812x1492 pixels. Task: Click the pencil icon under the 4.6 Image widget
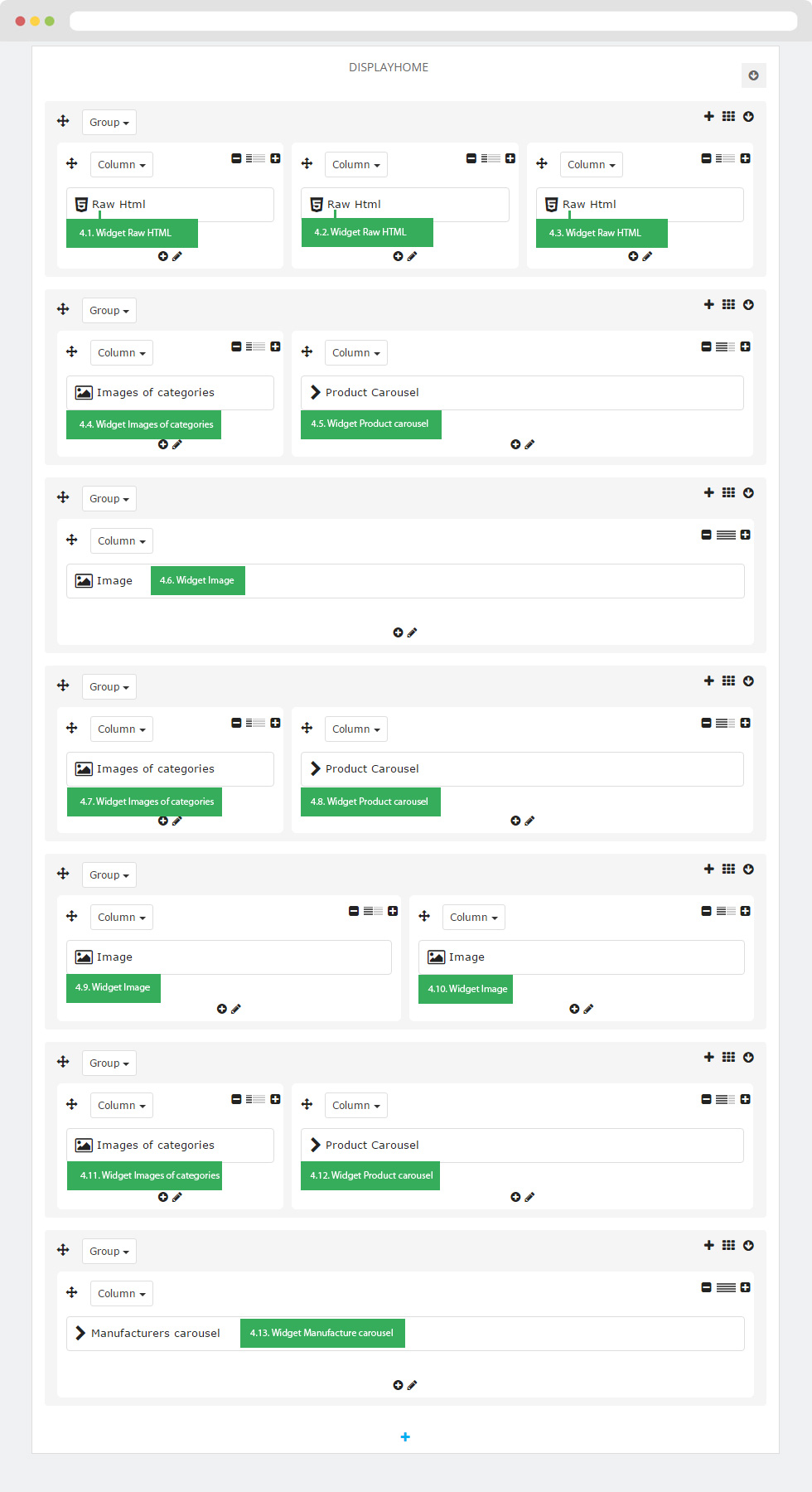(412, 632)
